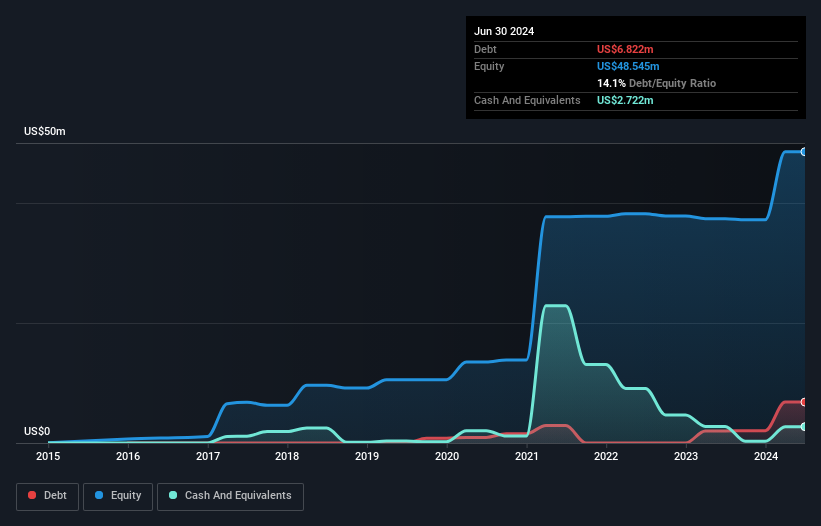Click the 2020 x-axis label
Viewport: 821px width, 526px height.
(x=447, y=456)
